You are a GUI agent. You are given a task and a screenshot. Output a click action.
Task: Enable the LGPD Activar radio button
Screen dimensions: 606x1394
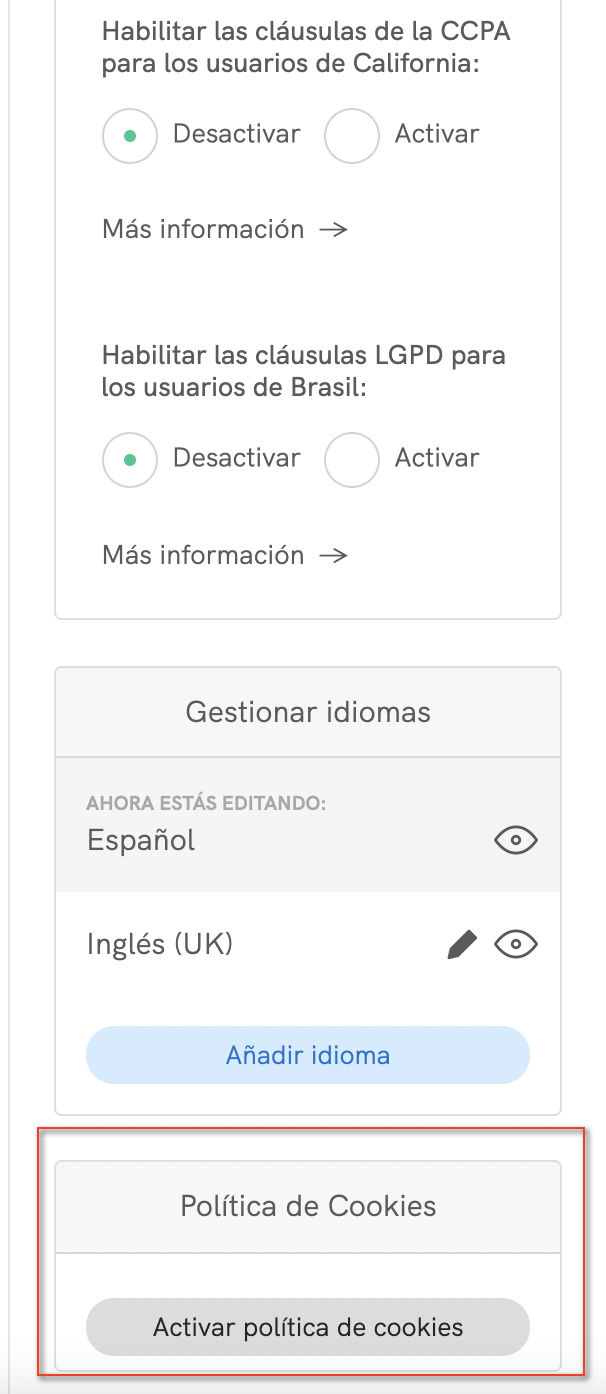[x=352, y=460]
